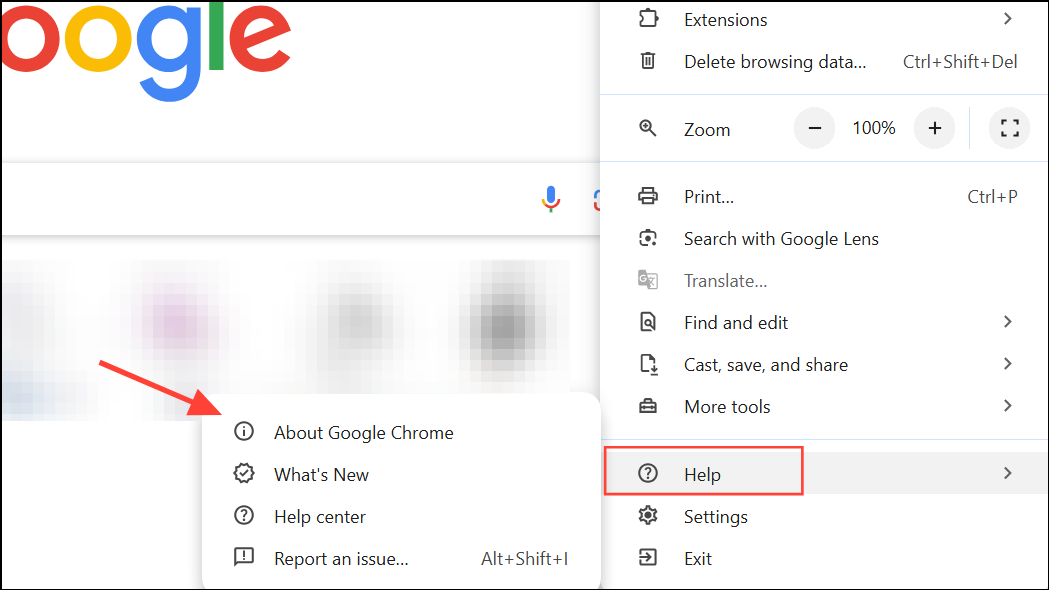Click the Ctrl+Shift+Del shortcut text
The width and height of the screenshot is (1049, 590).
pos(960,62)
